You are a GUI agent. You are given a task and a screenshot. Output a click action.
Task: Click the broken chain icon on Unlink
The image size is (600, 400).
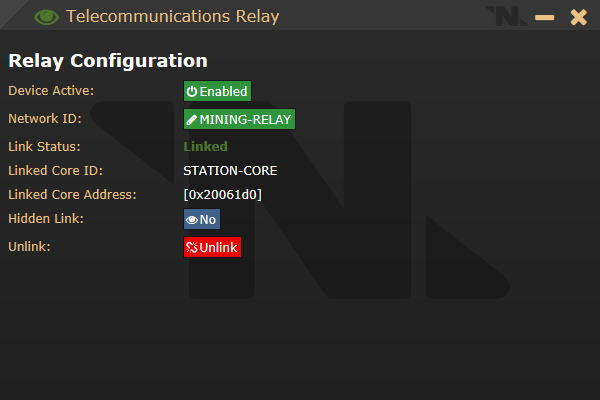click(192, 248)
